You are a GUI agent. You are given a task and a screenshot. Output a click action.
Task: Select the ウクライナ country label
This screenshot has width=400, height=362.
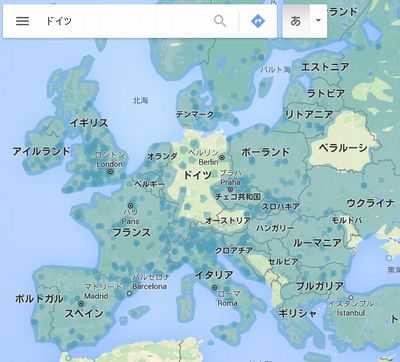click(x=370, y=203)
